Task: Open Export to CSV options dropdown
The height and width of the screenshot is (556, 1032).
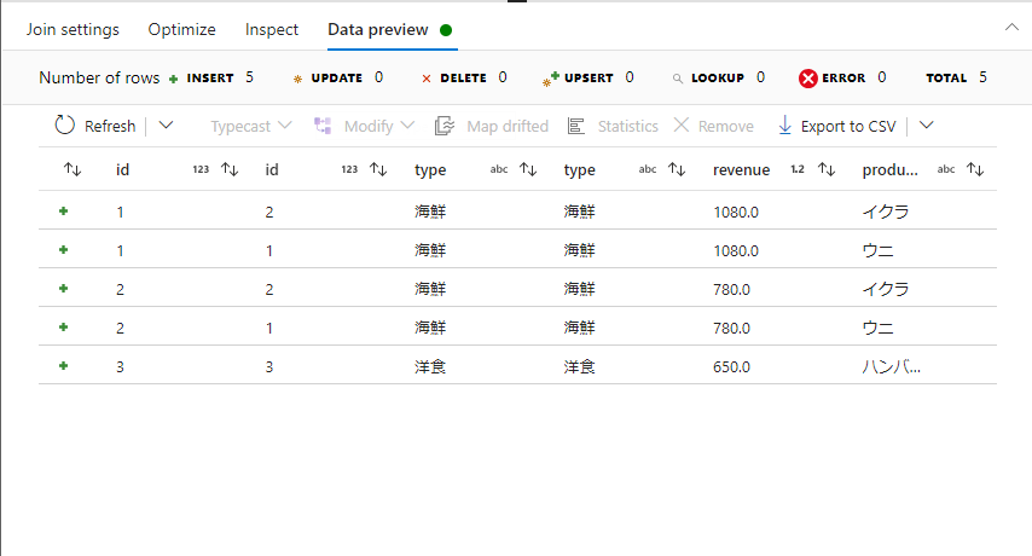Action: pyautogui.click(x=926, y=125)
